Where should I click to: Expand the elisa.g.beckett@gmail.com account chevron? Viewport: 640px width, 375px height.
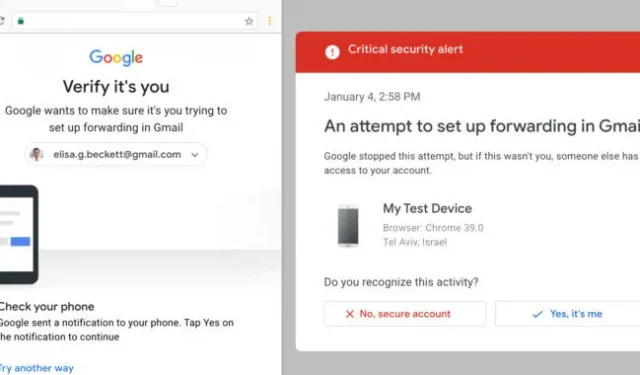(x=195, y=155)
